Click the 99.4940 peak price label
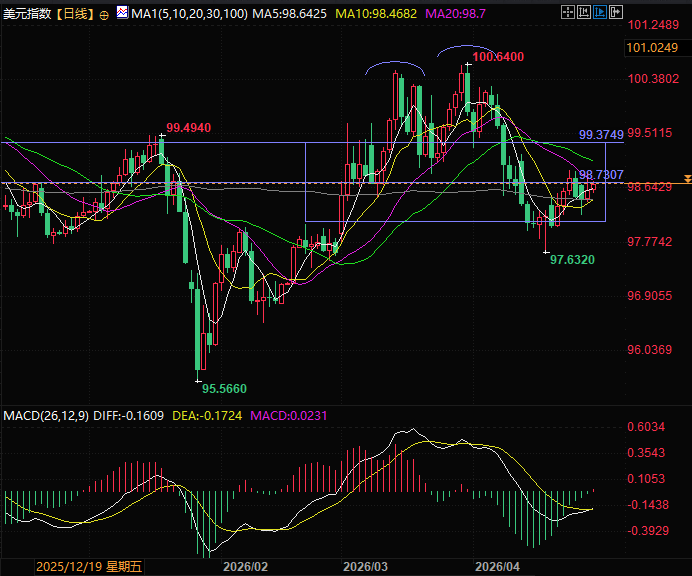The image size is (692, 576). [x=188, y=128]
